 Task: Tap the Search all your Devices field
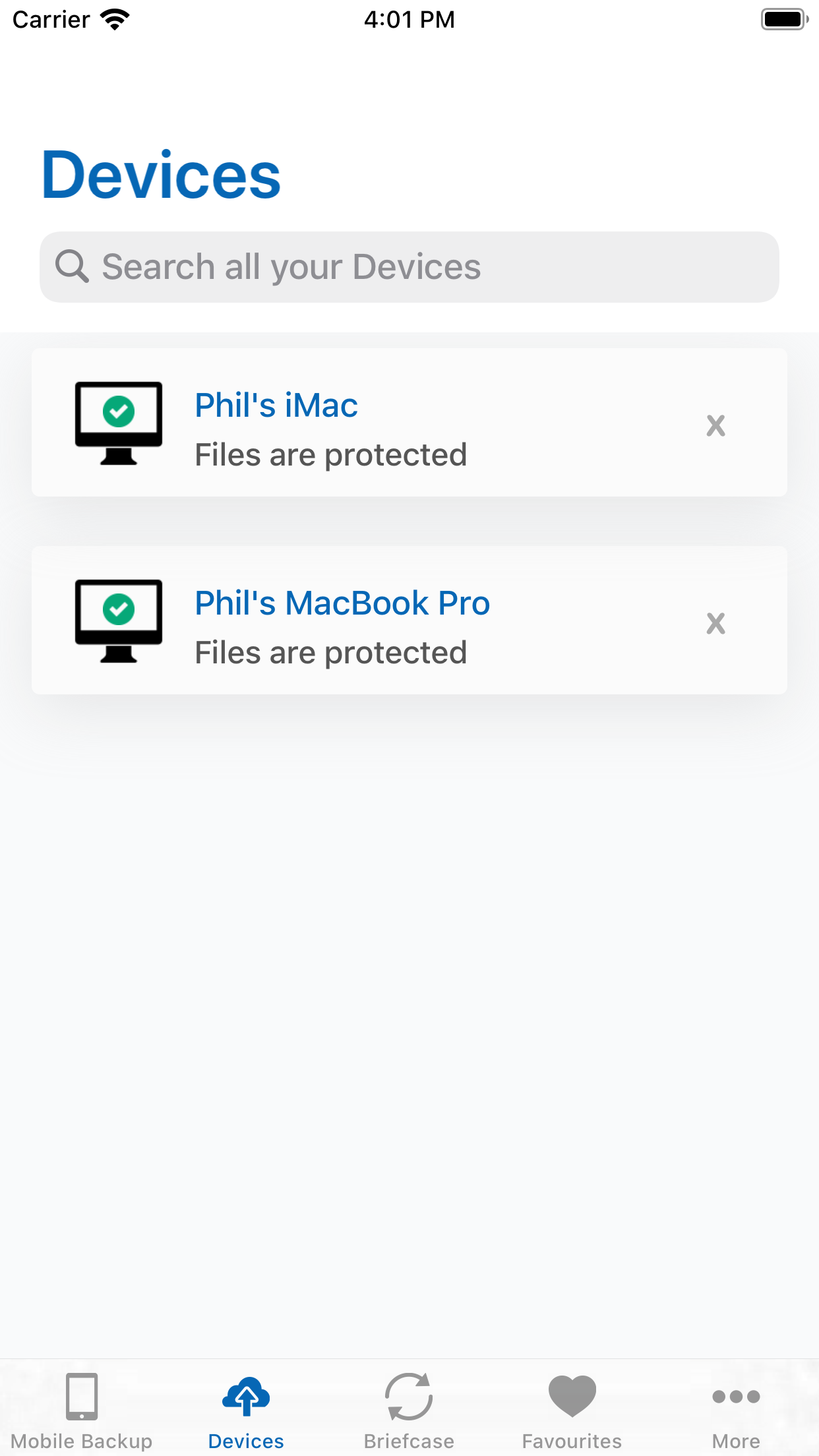[409, 266]
